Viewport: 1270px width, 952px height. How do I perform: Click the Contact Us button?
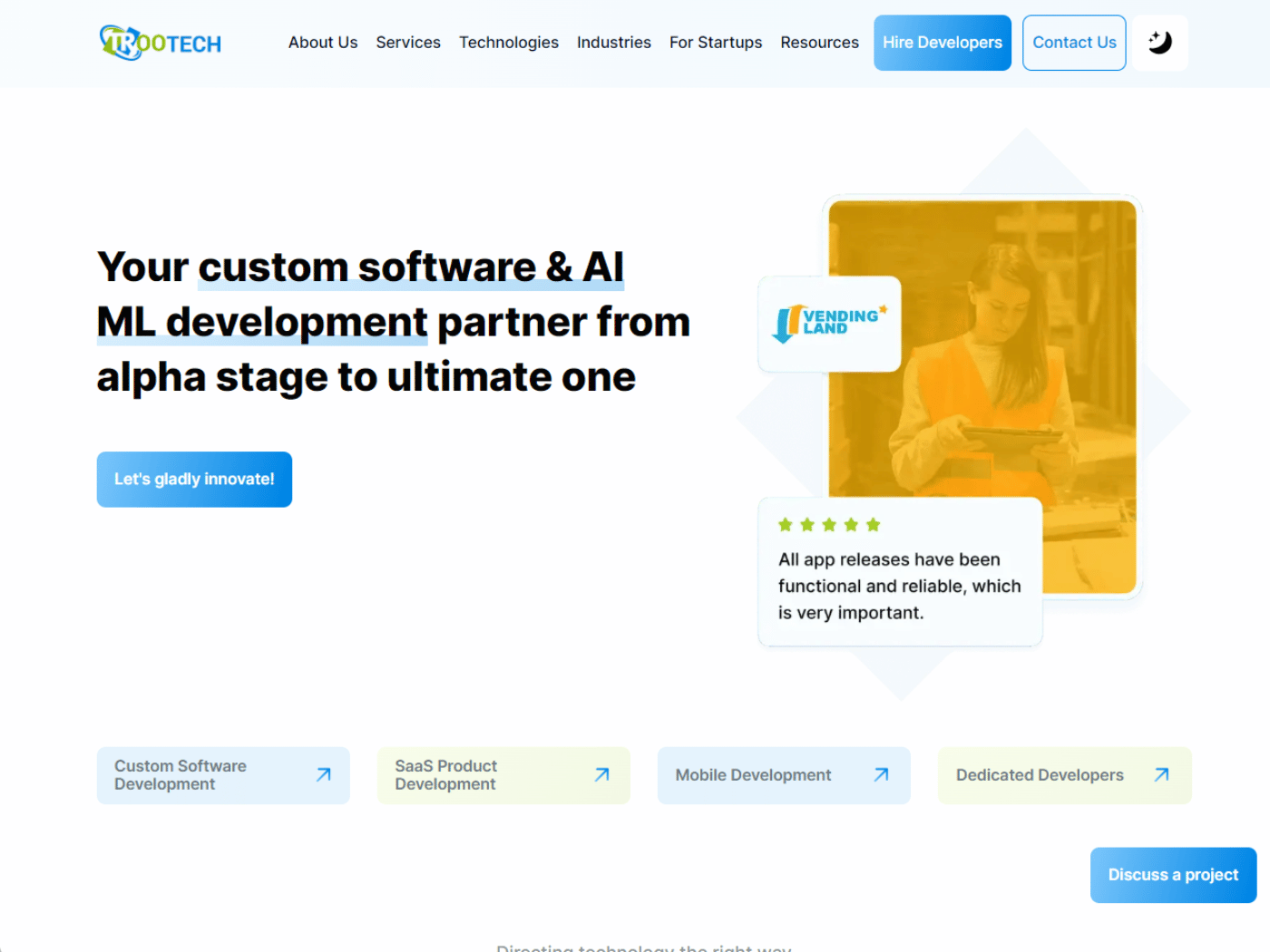pyautogui.click(x=1074, y=43)
